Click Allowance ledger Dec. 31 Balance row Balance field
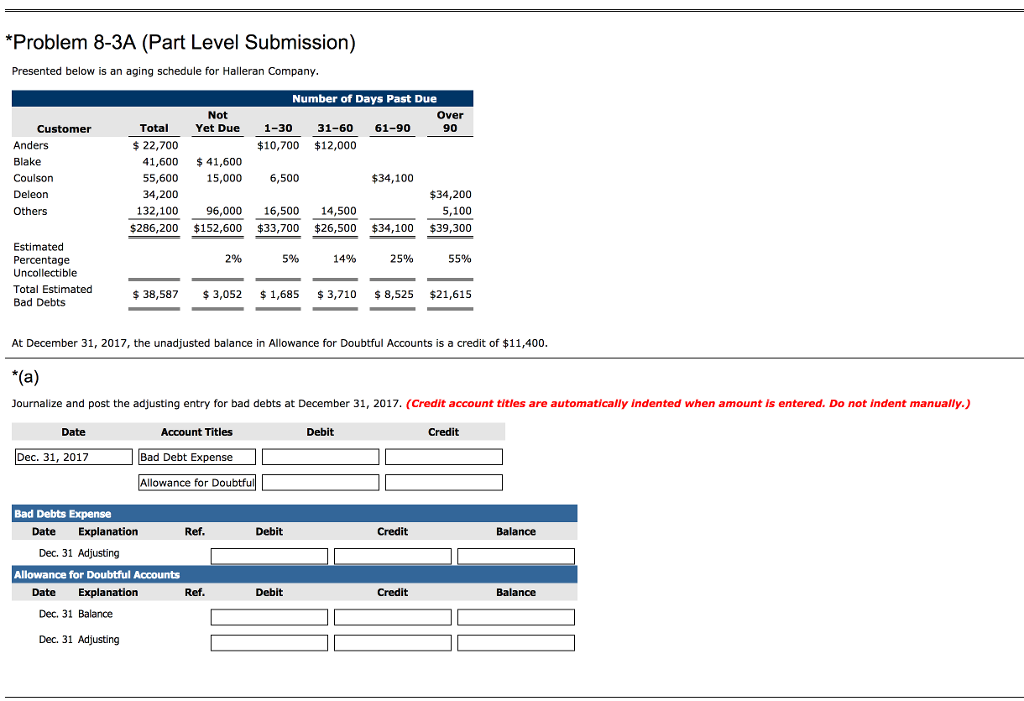The image size is (1024, 701). 516,617
